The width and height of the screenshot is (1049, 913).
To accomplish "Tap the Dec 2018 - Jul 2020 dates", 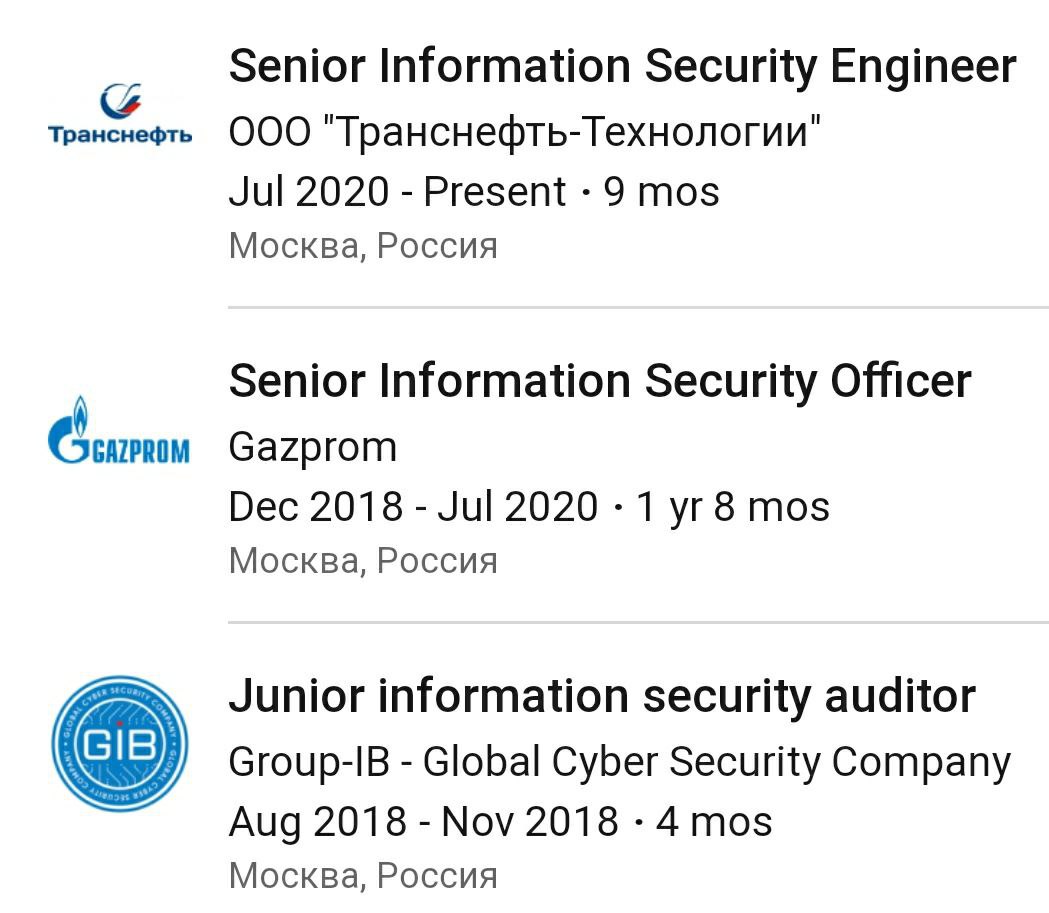I will [413, 507].
